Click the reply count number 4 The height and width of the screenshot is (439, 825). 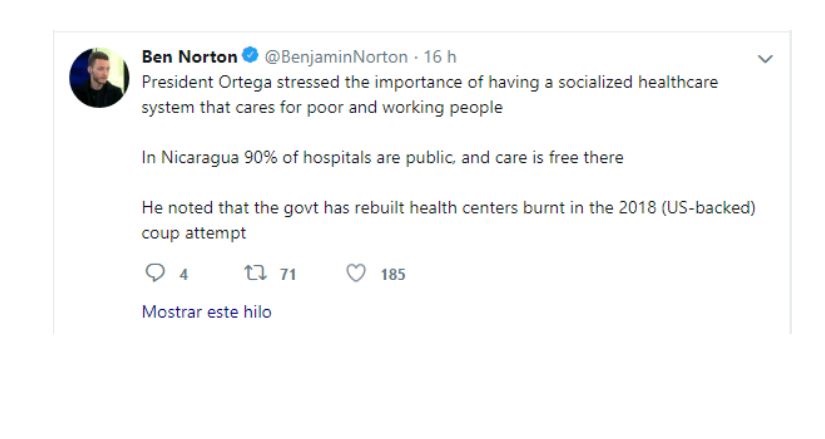[x=184, y=274]
